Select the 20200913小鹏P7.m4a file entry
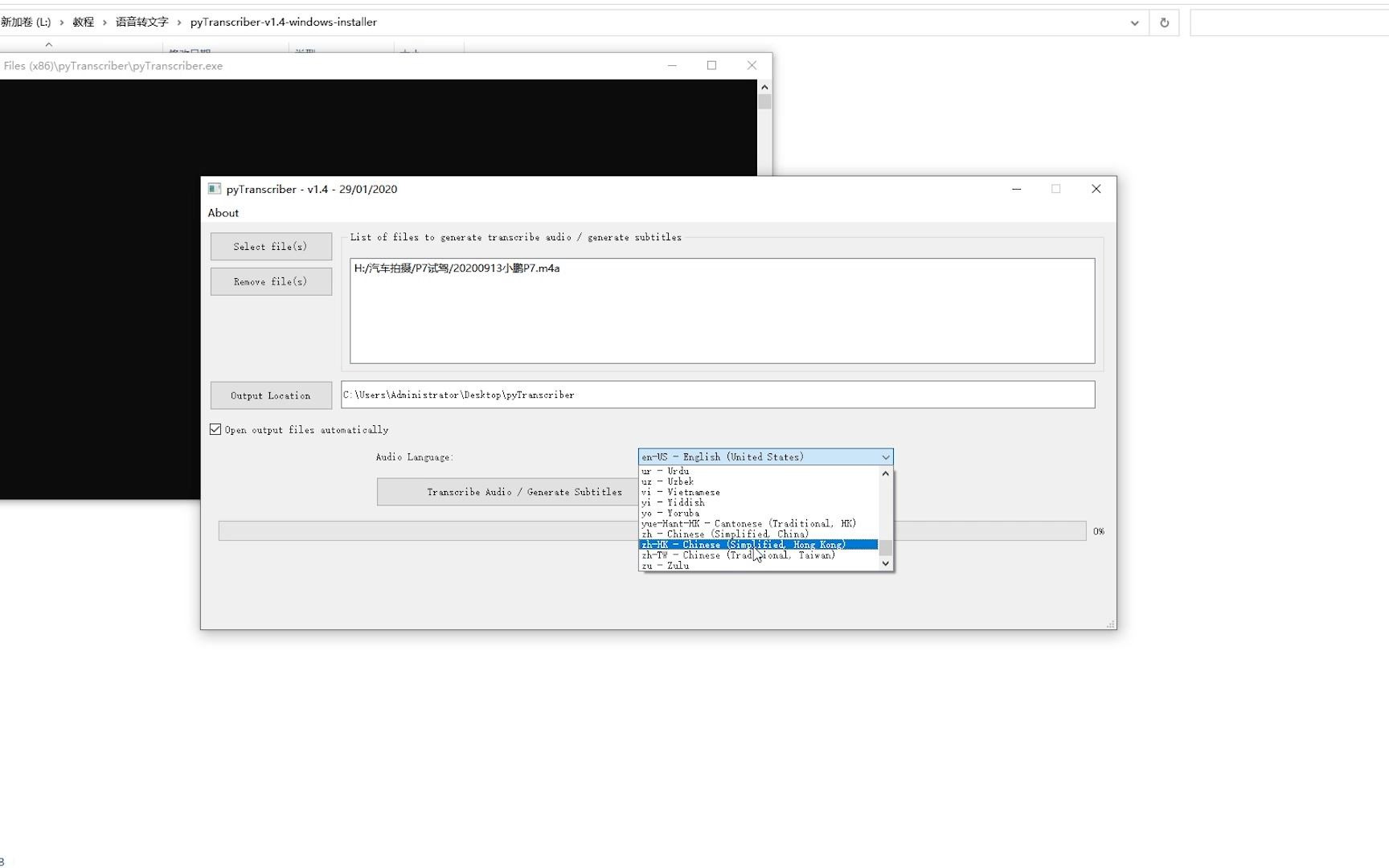This screenshot has height=868, width=1389. coord(457,268)
